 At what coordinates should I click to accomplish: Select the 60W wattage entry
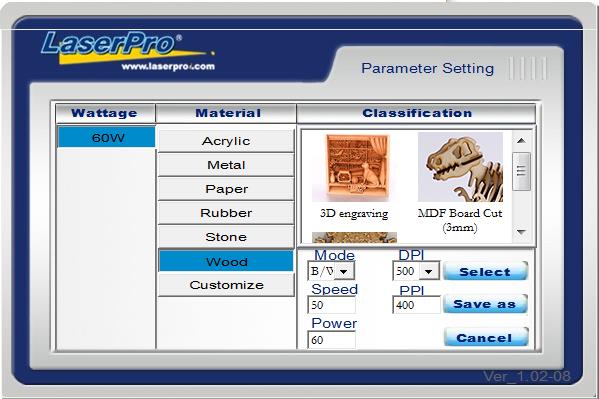point(106,137)
